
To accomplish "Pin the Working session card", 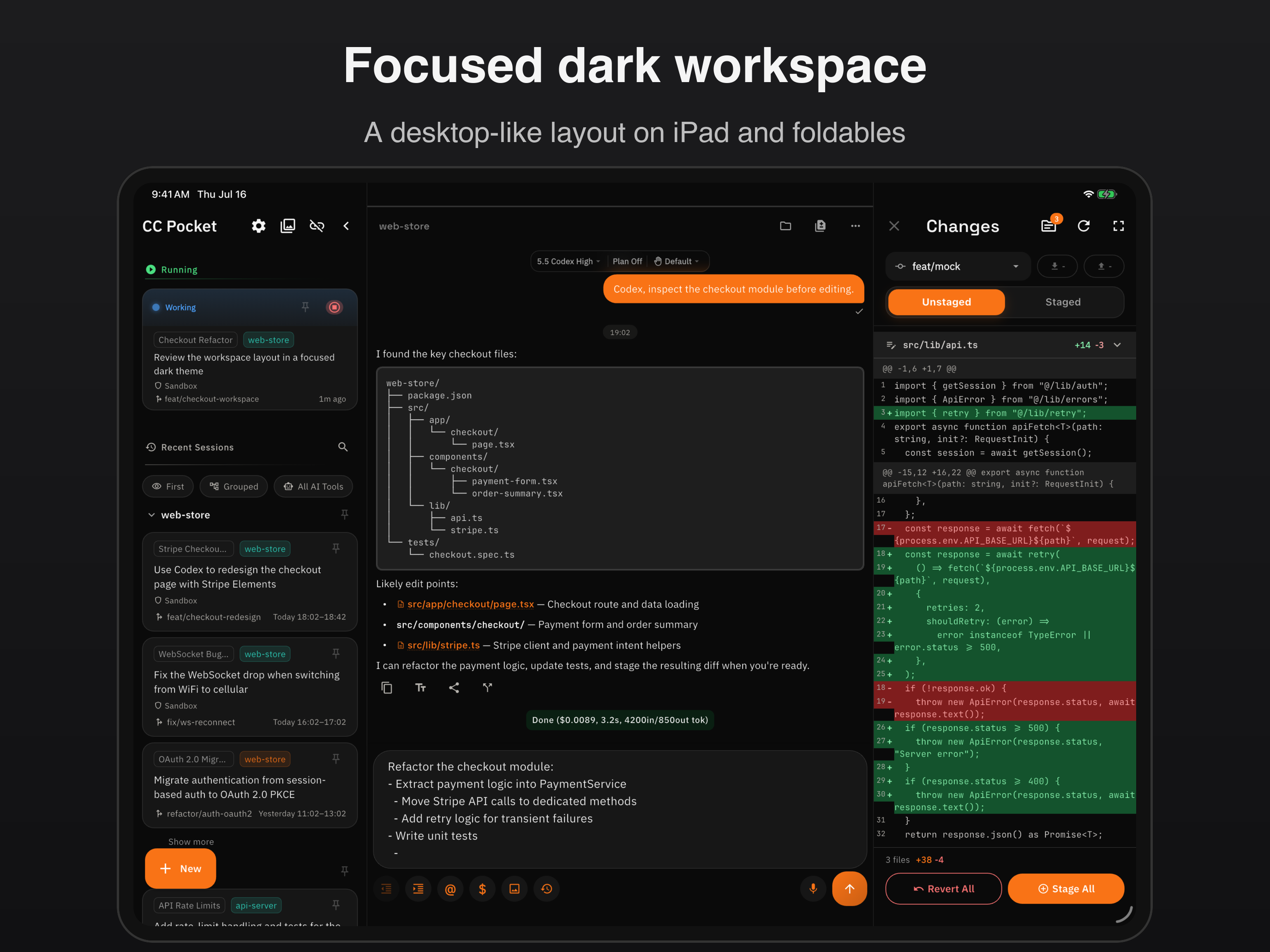I will click(x=305, y=307).
